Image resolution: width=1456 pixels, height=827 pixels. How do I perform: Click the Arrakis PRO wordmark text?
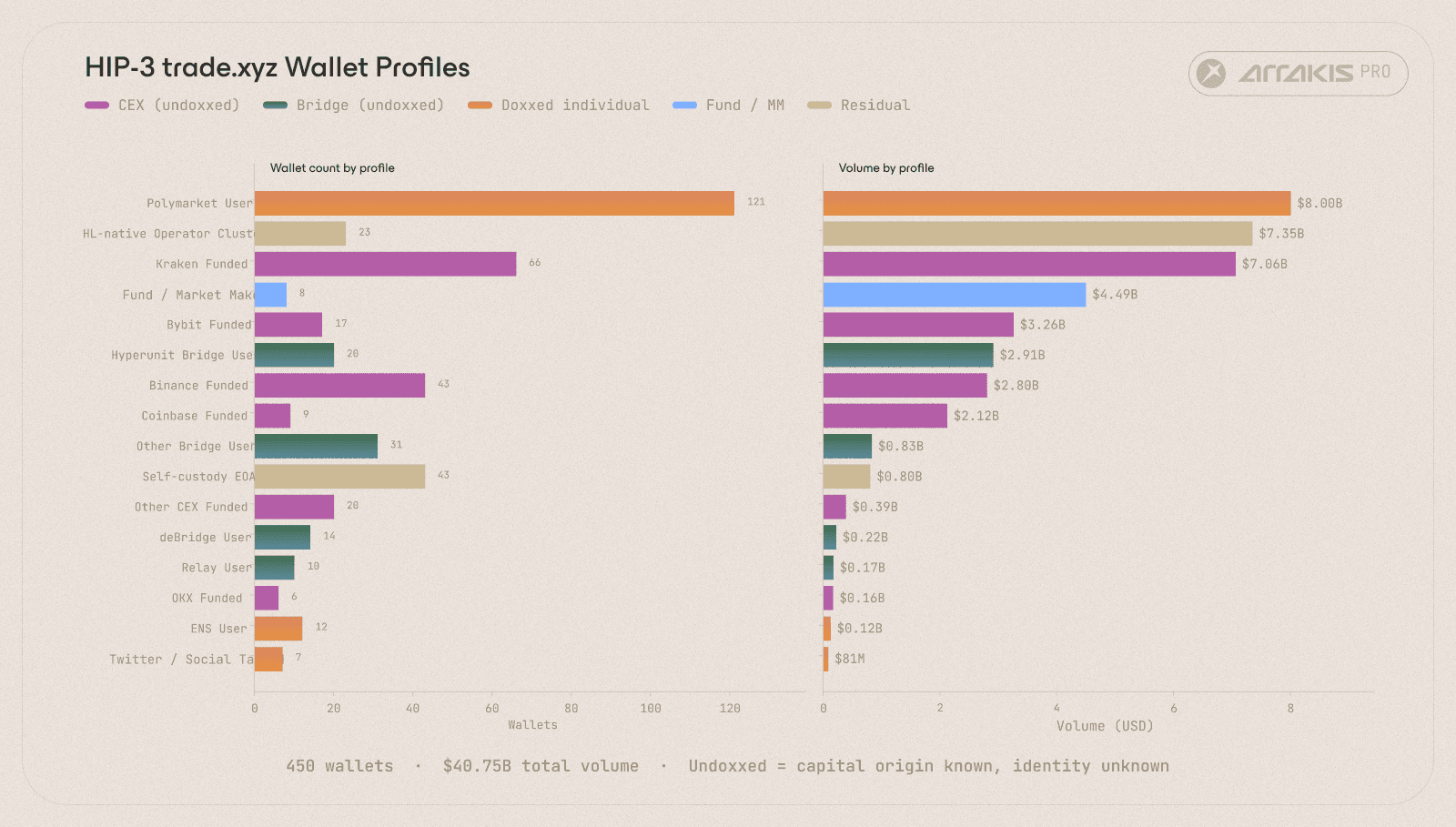[x=1315, y=73]
